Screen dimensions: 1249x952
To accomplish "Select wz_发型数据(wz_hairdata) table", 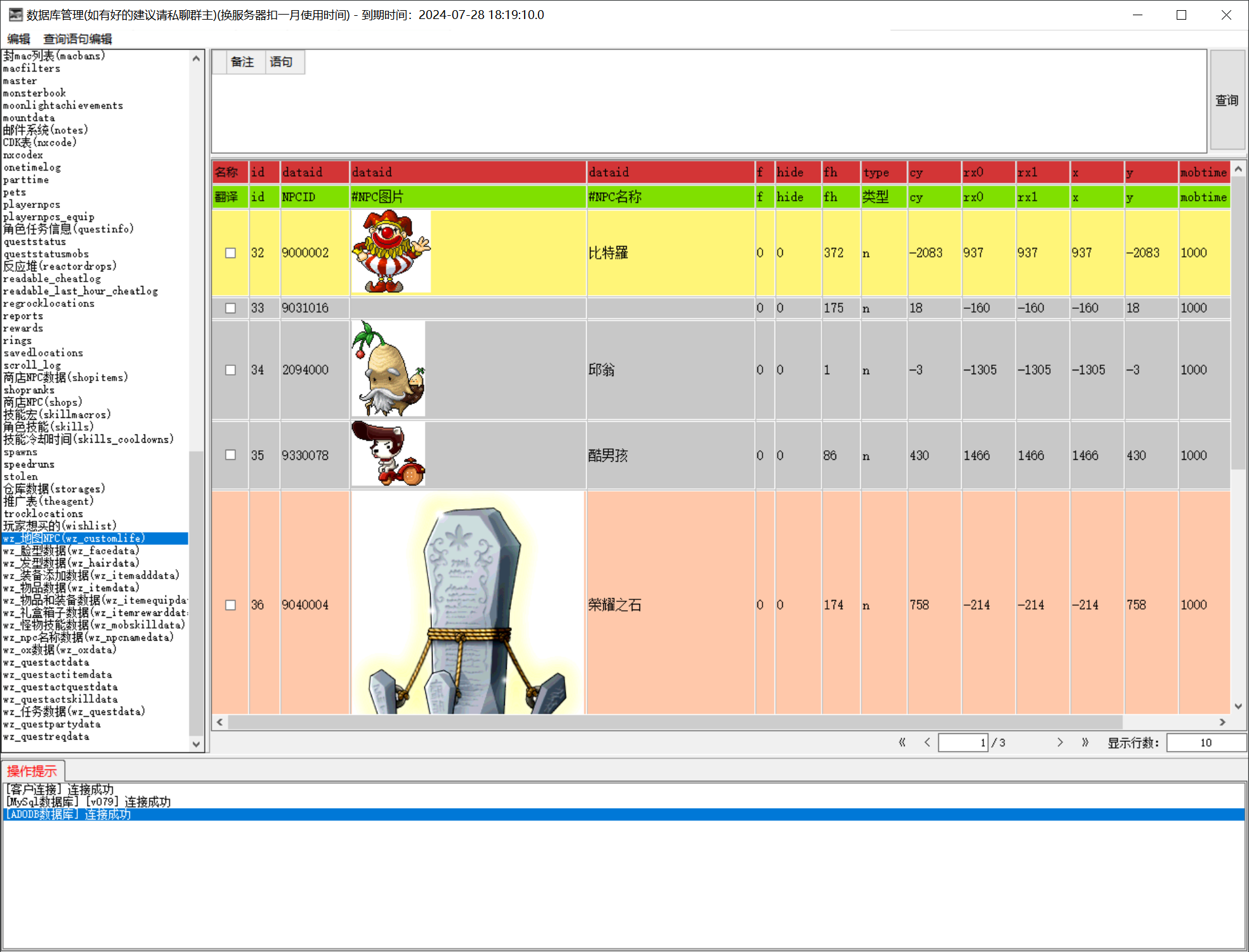I will [95, 563].
